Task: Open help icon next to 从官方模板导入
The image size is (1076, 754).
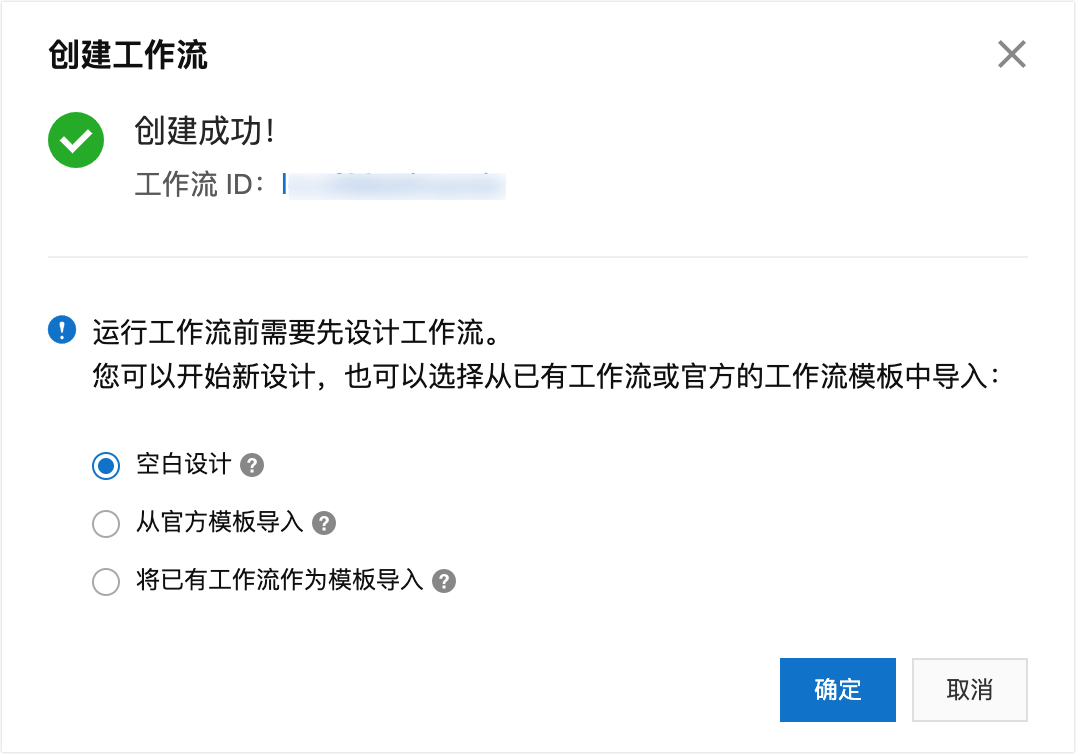Action: [324, 523]
